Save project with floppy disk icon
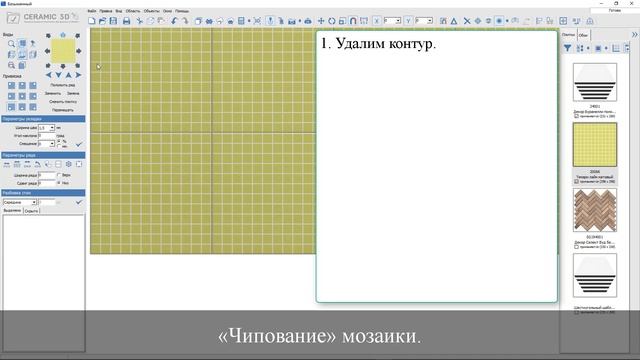 click(x=113, y=21)
